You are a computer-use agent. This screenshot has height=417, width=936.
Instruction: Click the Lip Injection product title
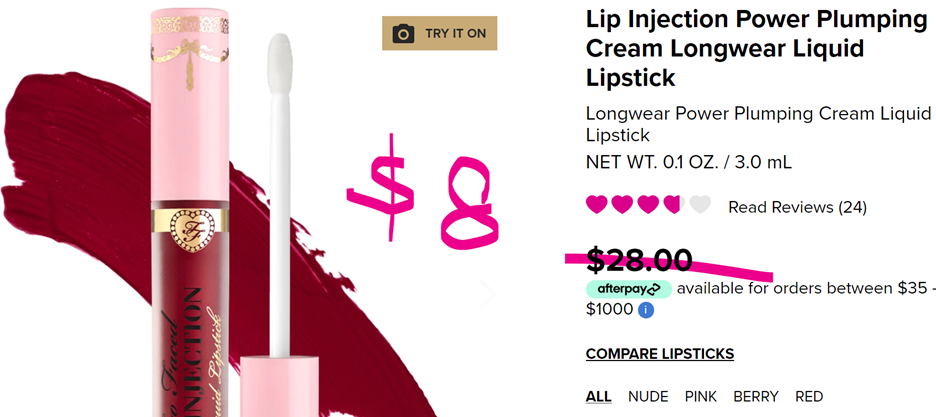click(x=756, y=48)
